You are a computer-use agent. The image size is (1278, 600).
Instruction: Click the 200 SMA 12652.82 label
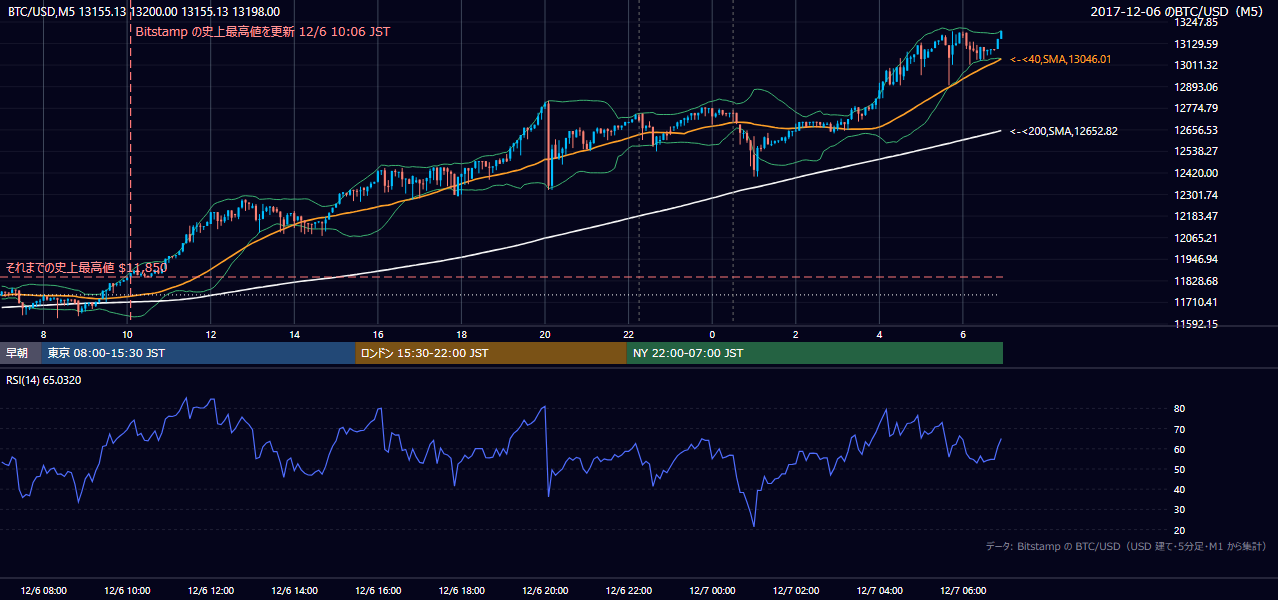pyautogui.click(x=1064, y=131)
